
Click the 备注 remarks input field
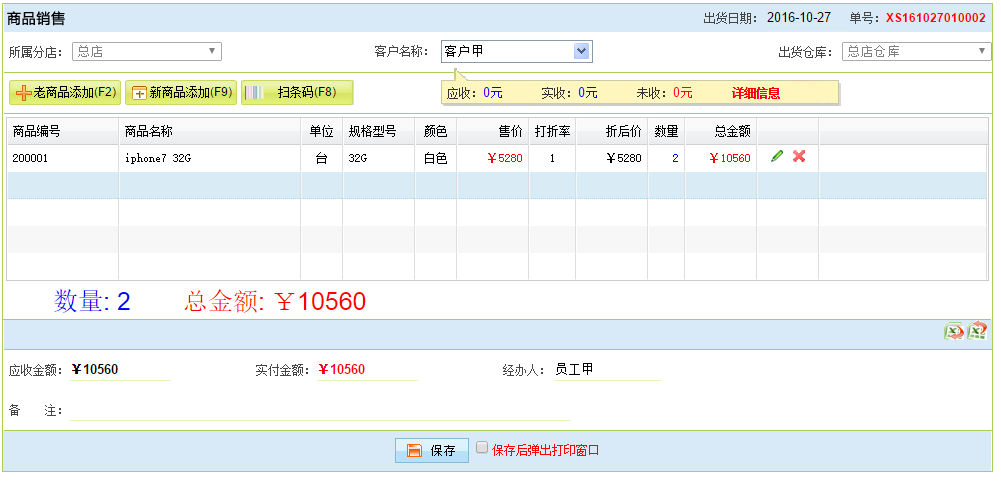(x=318, y=410)
